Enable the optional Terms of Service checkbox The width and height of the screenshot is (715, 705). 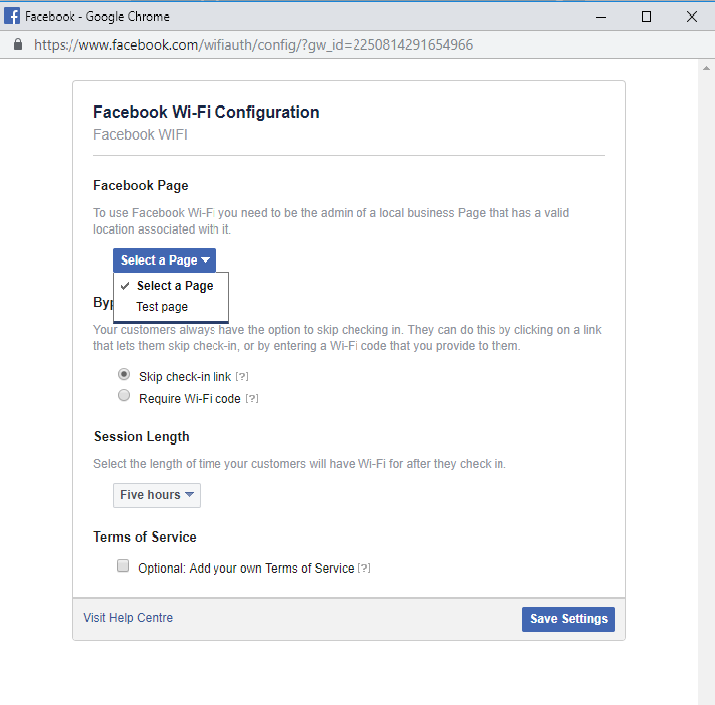point(124,566)
